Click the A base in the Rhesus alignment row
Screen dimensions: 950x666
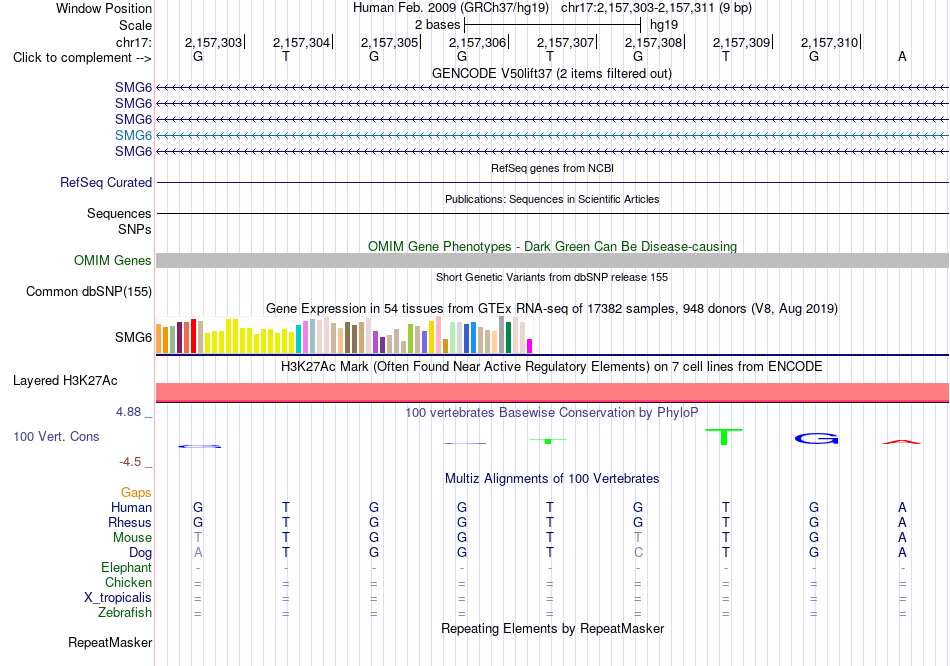click(x=902, y=522)
